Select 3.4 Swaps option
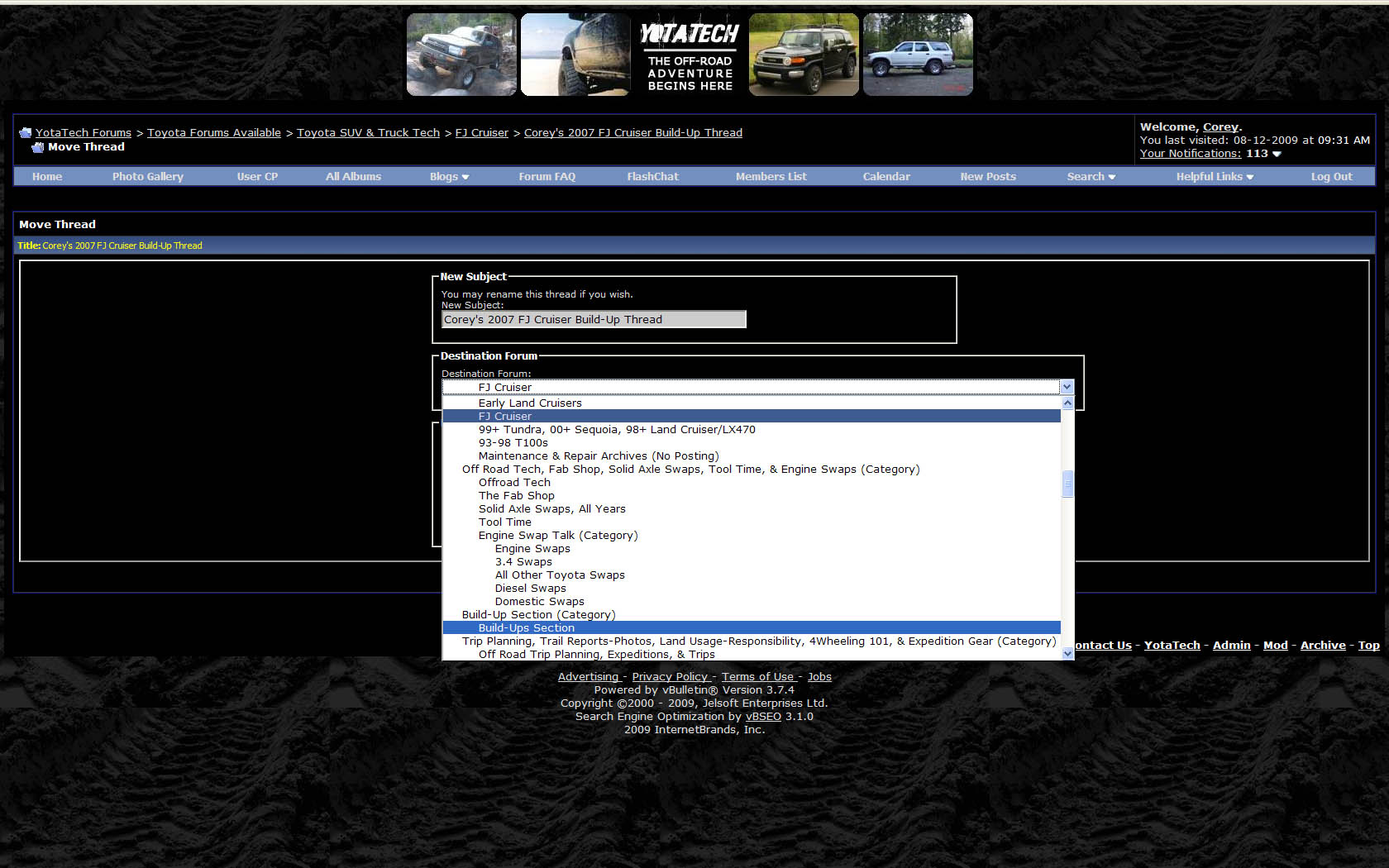The width and height of the screenshot is (1389, 868). point(752,562)
